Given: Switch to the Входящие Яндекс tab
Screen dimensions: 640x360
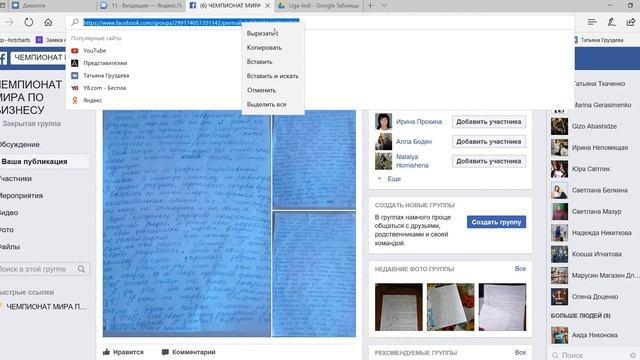Looking at the screenshot, I should tap(142, 5).
